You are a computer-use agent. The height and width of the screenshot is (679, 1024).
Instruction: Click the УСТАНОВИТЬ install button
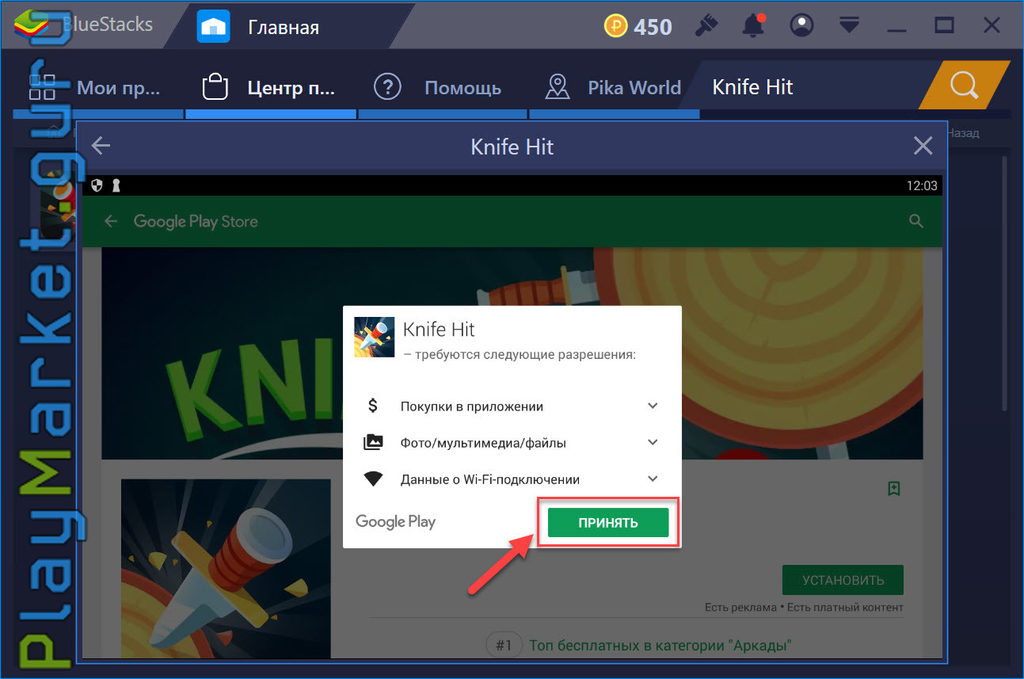[843, 580]
